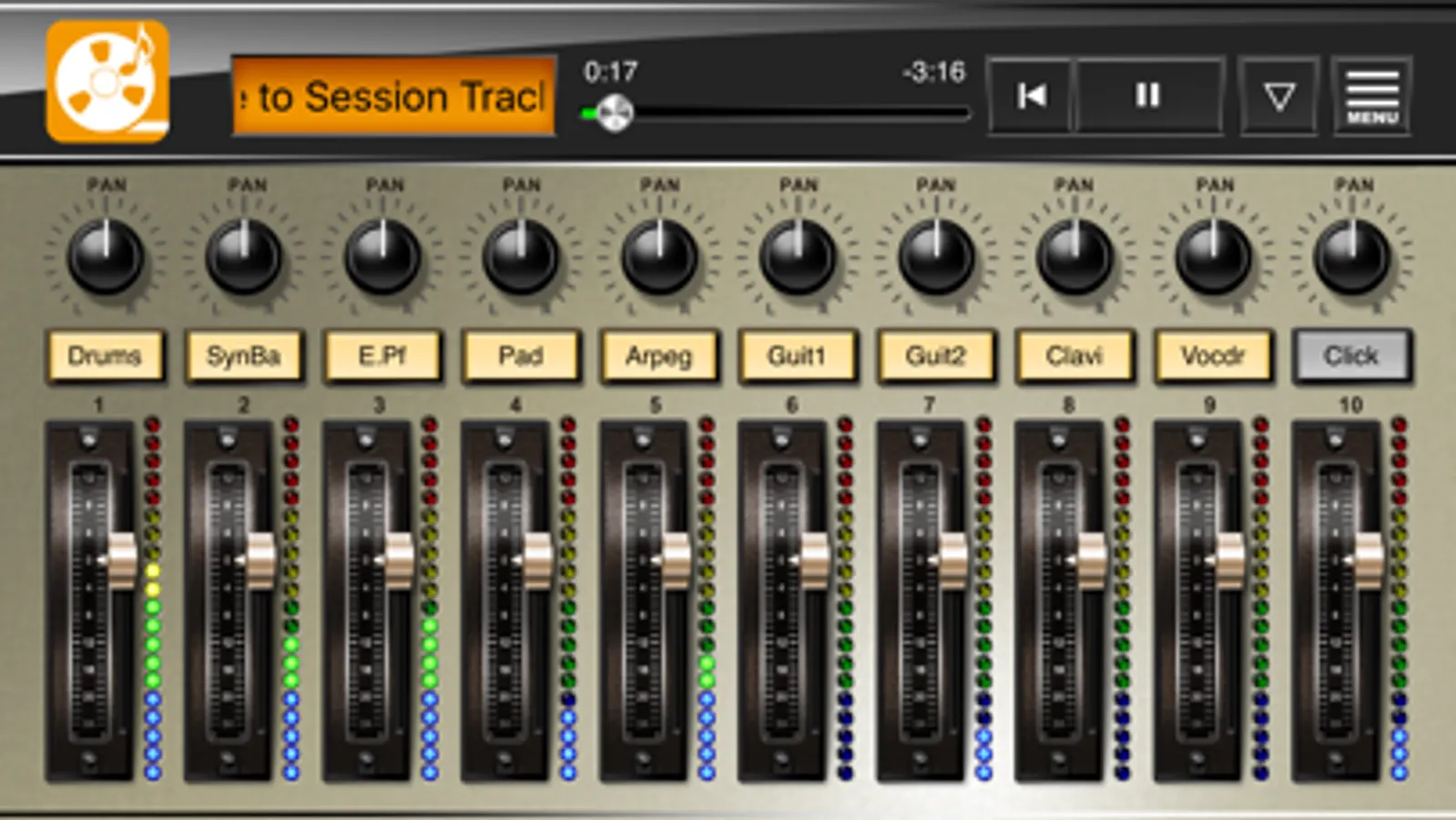Click the channel 5 level meter LEDs
Viewport: 1456px width, 820px height.
click(707, 599)
